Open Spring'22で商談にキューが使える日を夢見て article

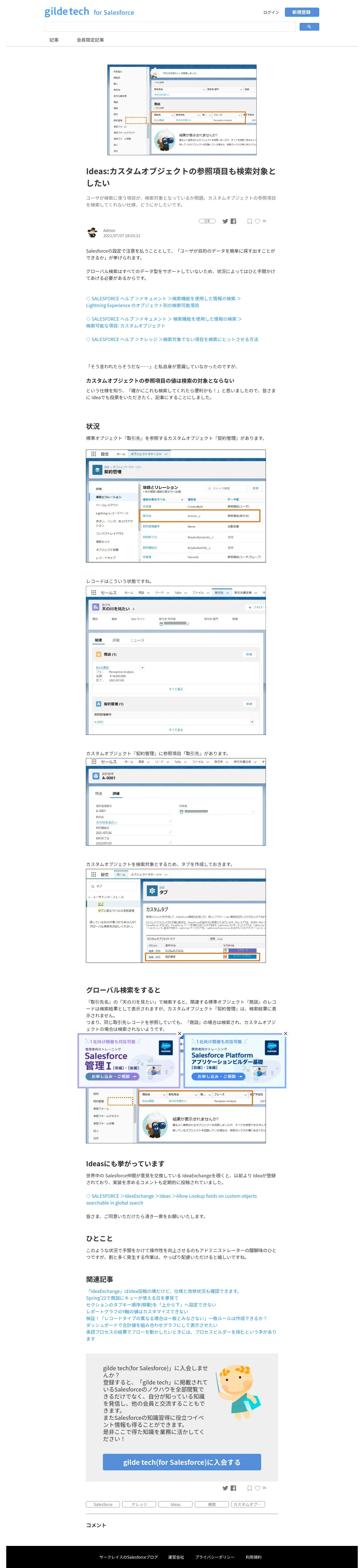click(x=132, y=1298)
